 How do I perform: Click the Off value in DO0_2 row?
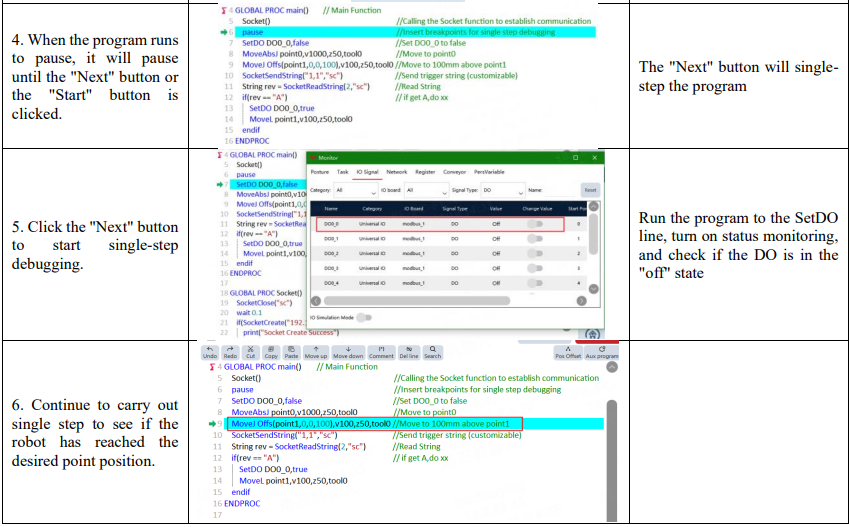(496, 254)
